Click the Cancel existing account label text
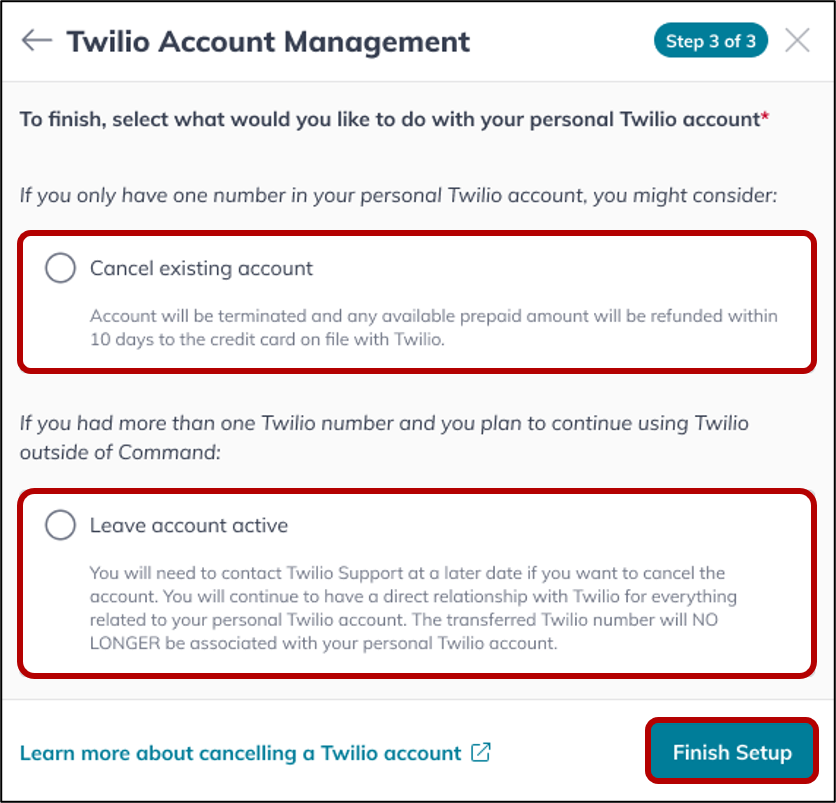836x803 pixels. tap(201, 268)
